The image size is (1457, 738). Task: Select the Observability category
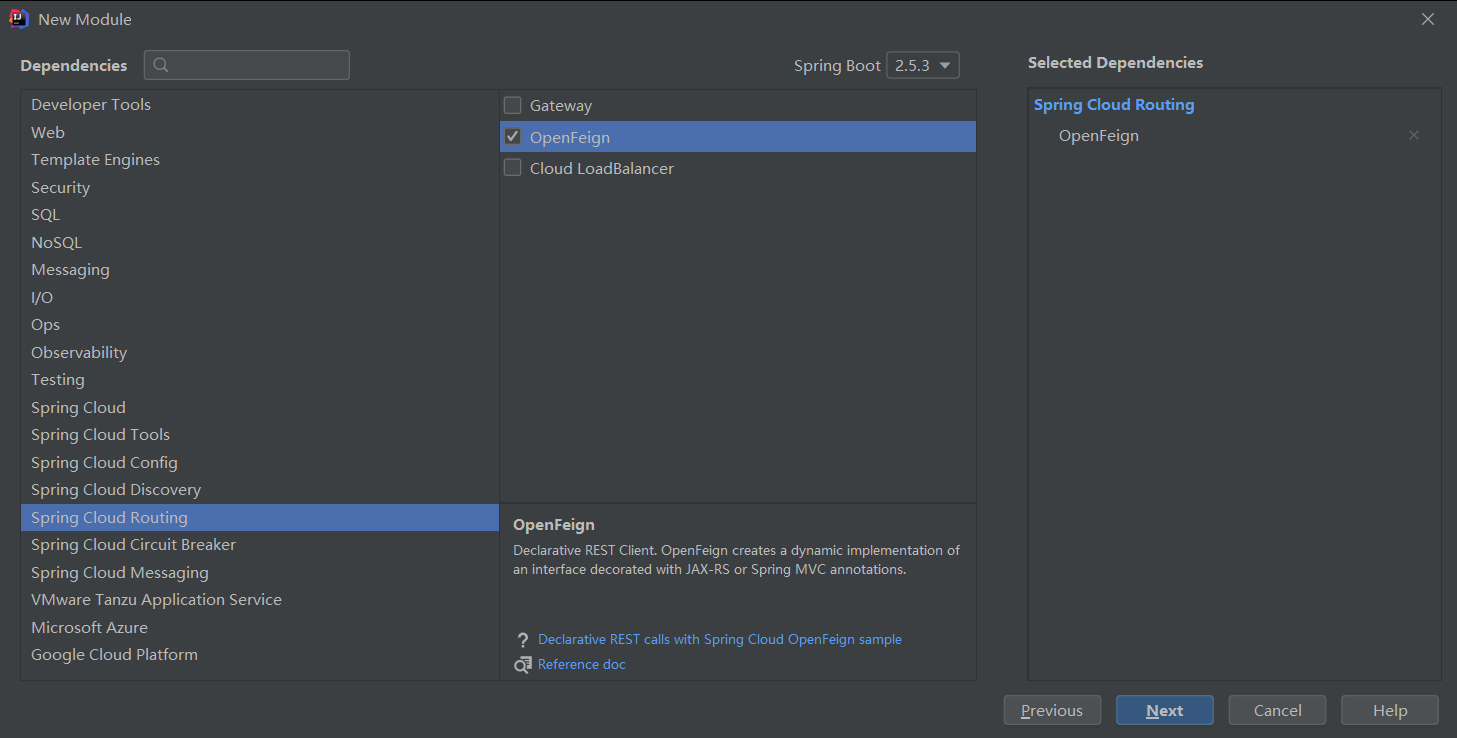[x=260, y=352]
